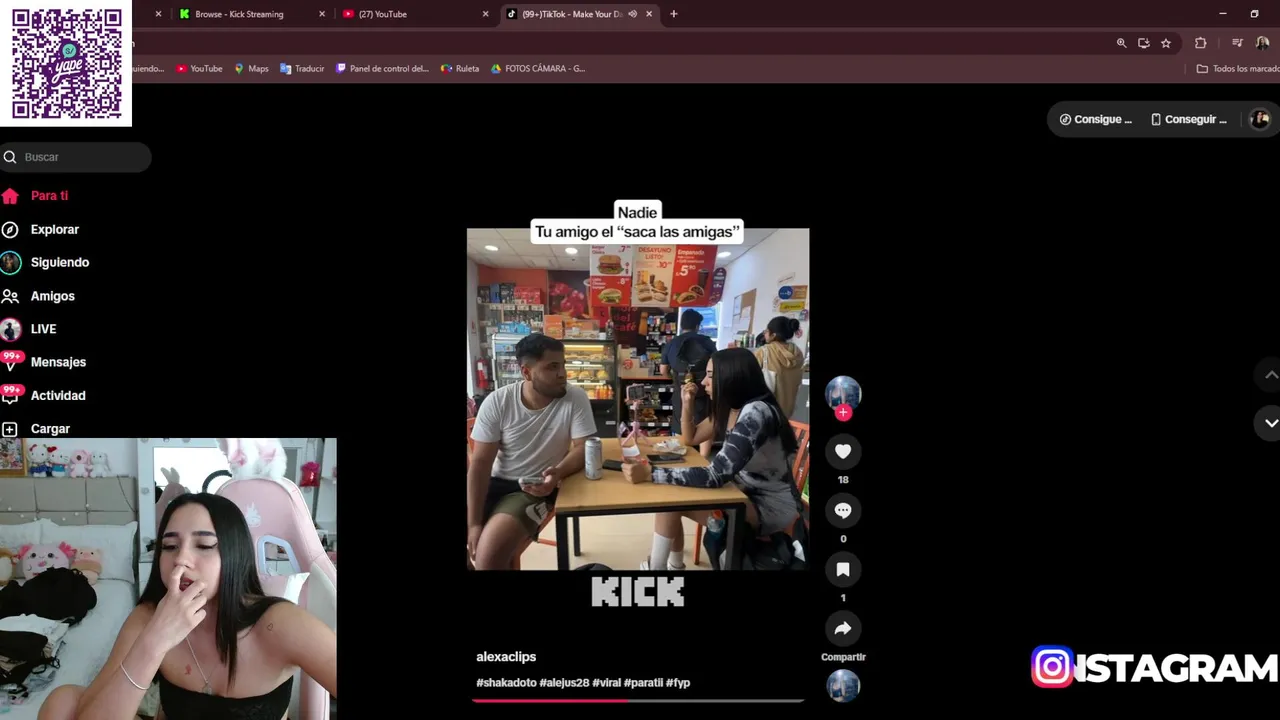Viewport: 1280px width, 720px height.
Task: Like the video with heart icon
Action: click(x=843, y=452)
